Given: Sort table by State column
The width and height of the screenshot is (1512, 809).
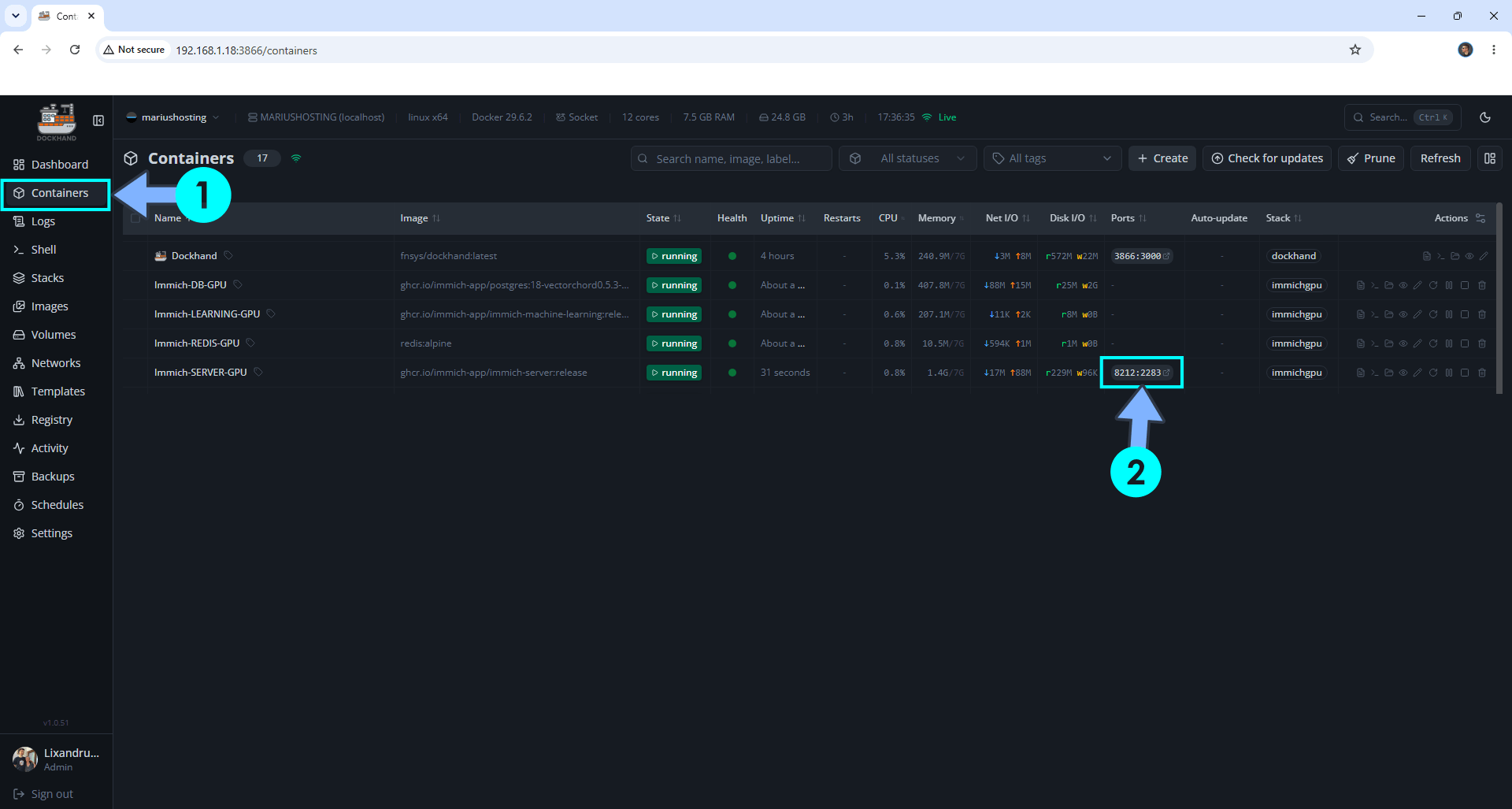Looking at the screenshot, I should [x=663, y=218].
